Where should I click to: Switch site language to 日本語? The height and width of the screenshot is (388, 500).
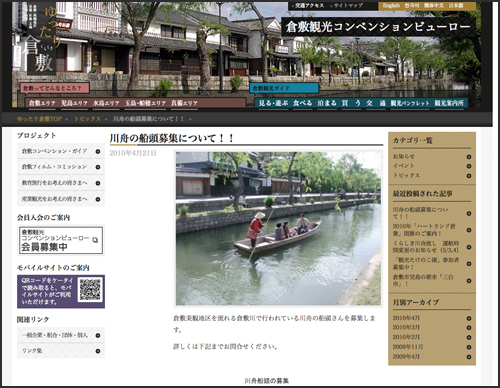coord(456,6)
